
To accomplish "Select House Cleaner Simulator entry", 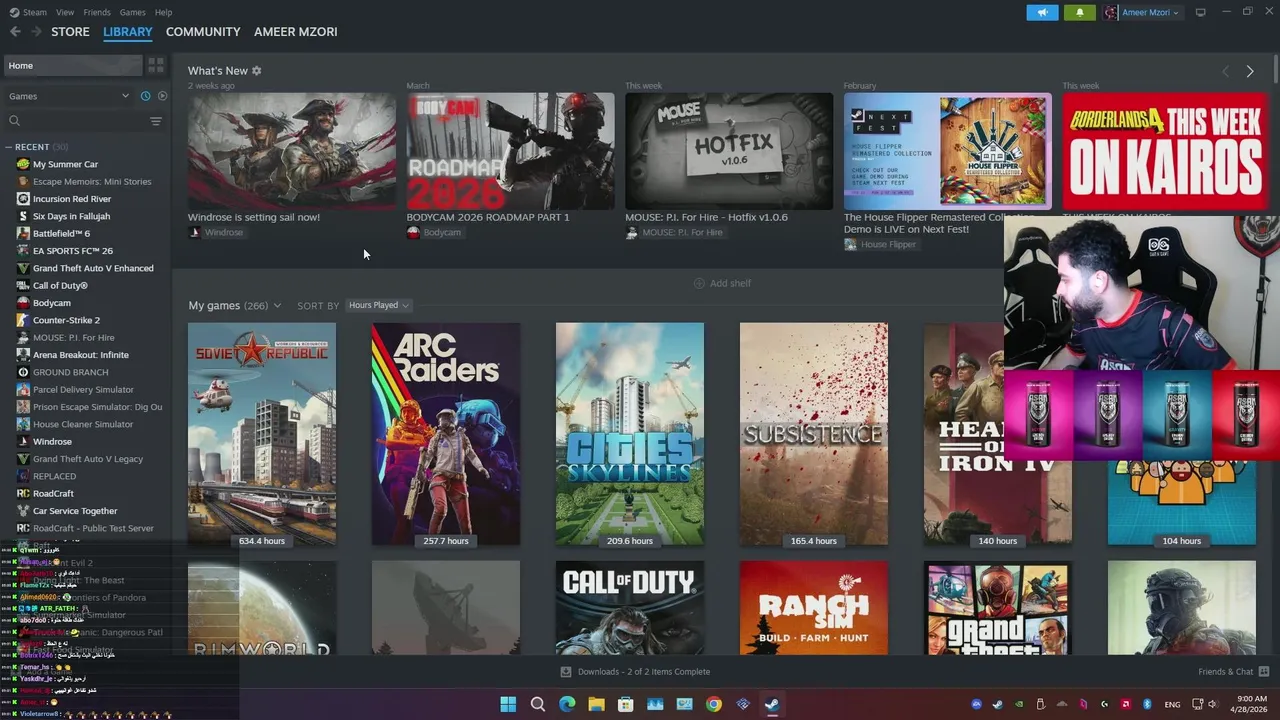I will 85,424.
